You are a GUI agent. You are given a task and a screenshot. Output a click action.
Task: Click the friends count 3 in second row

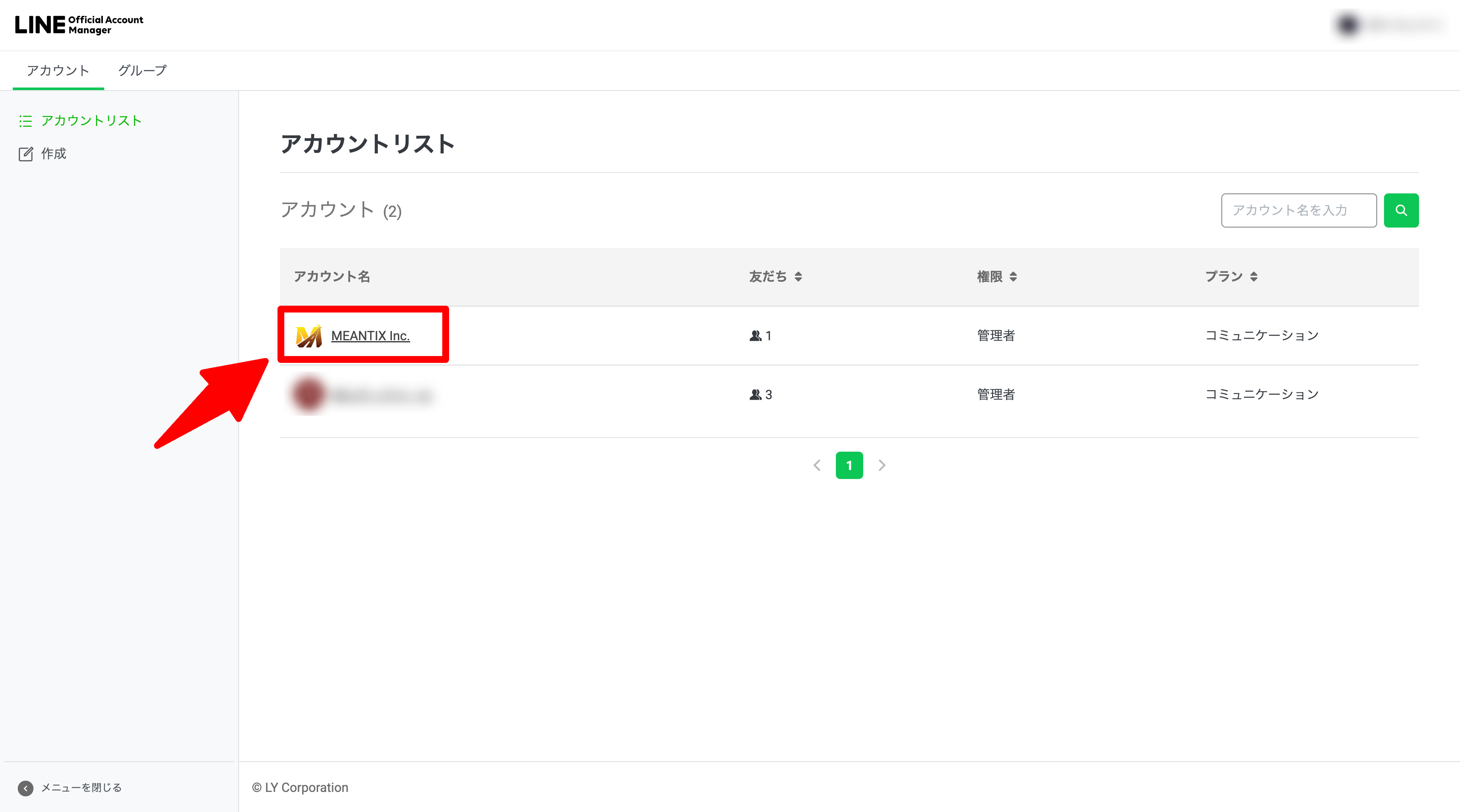(761, 394)
